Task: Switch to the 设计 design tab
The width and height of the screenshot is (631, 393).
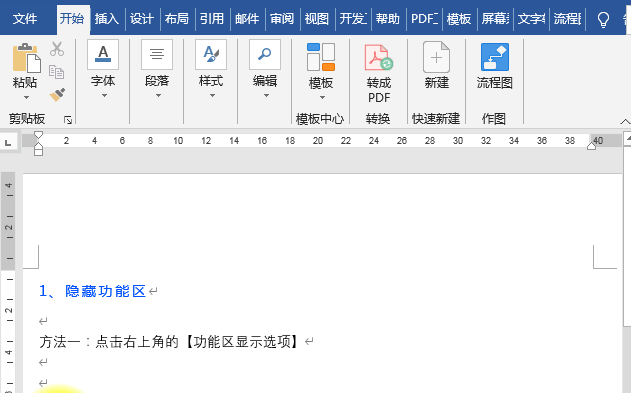Action: pyautogui.click(x=142, y=19)
